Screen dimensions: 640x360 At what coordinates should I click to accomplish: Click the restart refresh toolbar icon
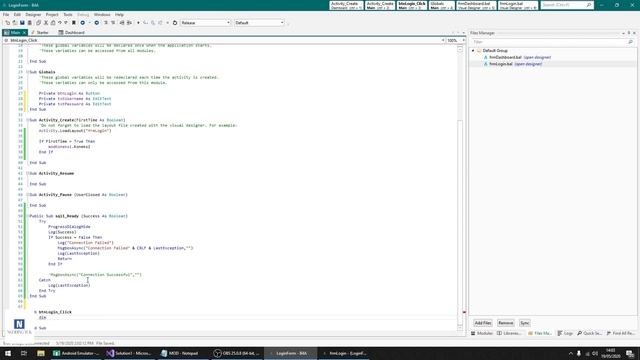[175, 23]
